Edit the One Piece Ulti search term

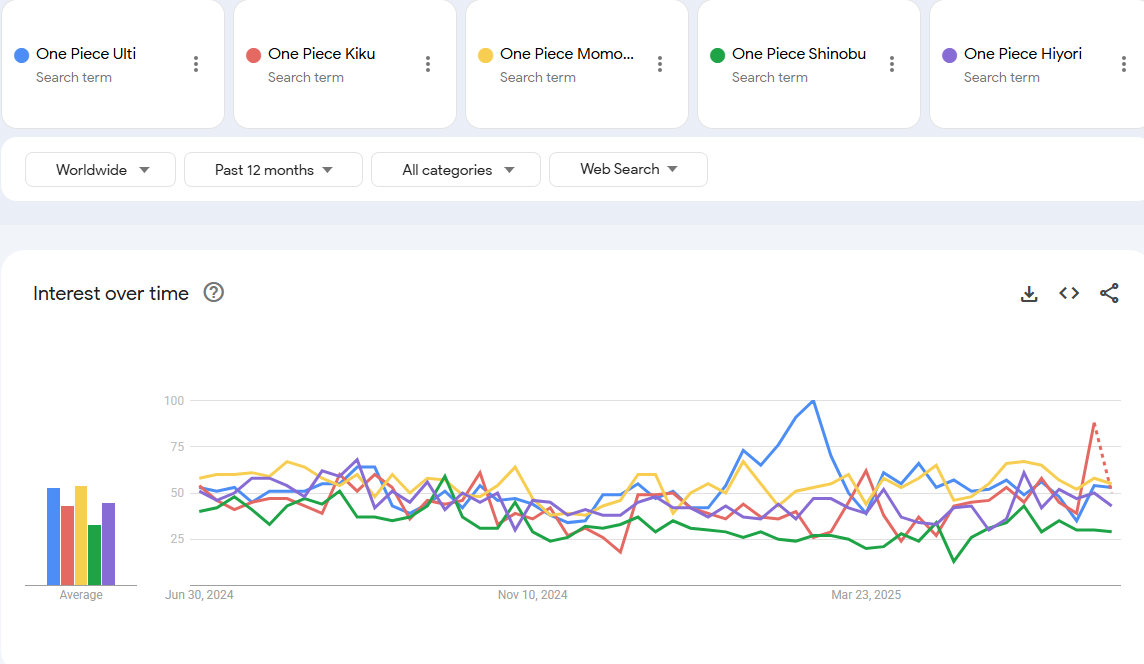click(86, 54)
